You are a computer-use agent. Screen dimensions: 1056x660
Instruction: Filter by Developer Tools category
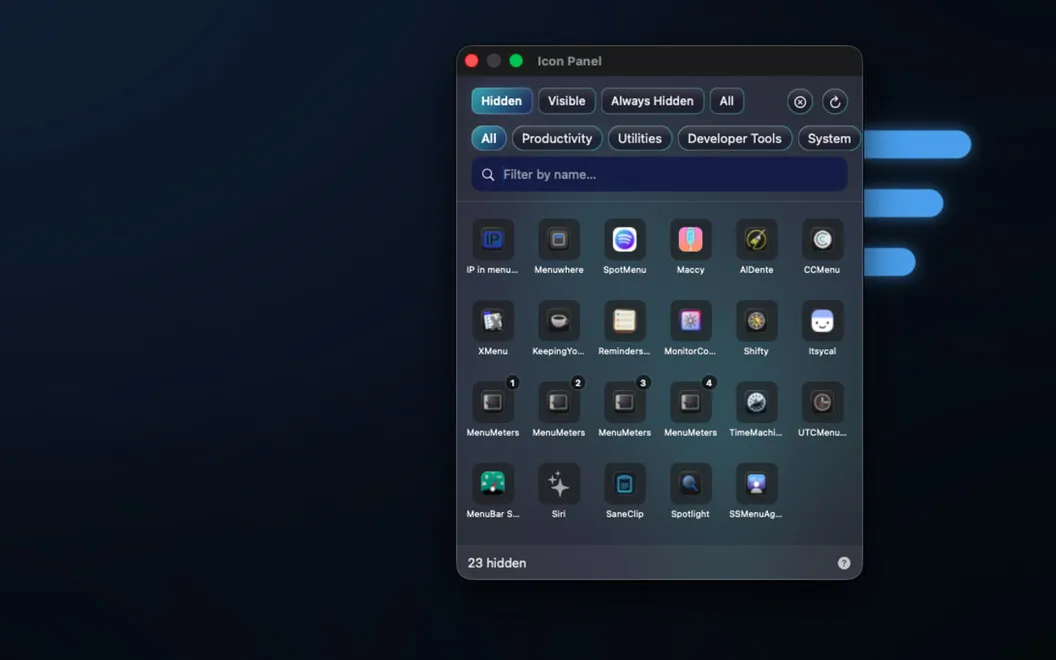[735, 138]
